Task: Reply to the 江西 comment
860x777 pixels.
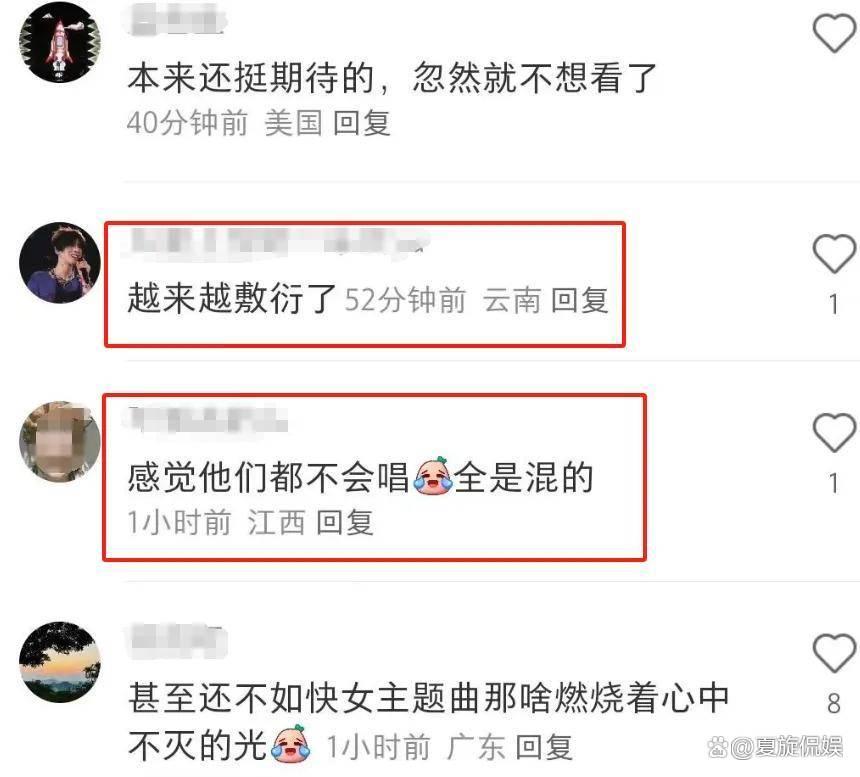Action: 346,521
